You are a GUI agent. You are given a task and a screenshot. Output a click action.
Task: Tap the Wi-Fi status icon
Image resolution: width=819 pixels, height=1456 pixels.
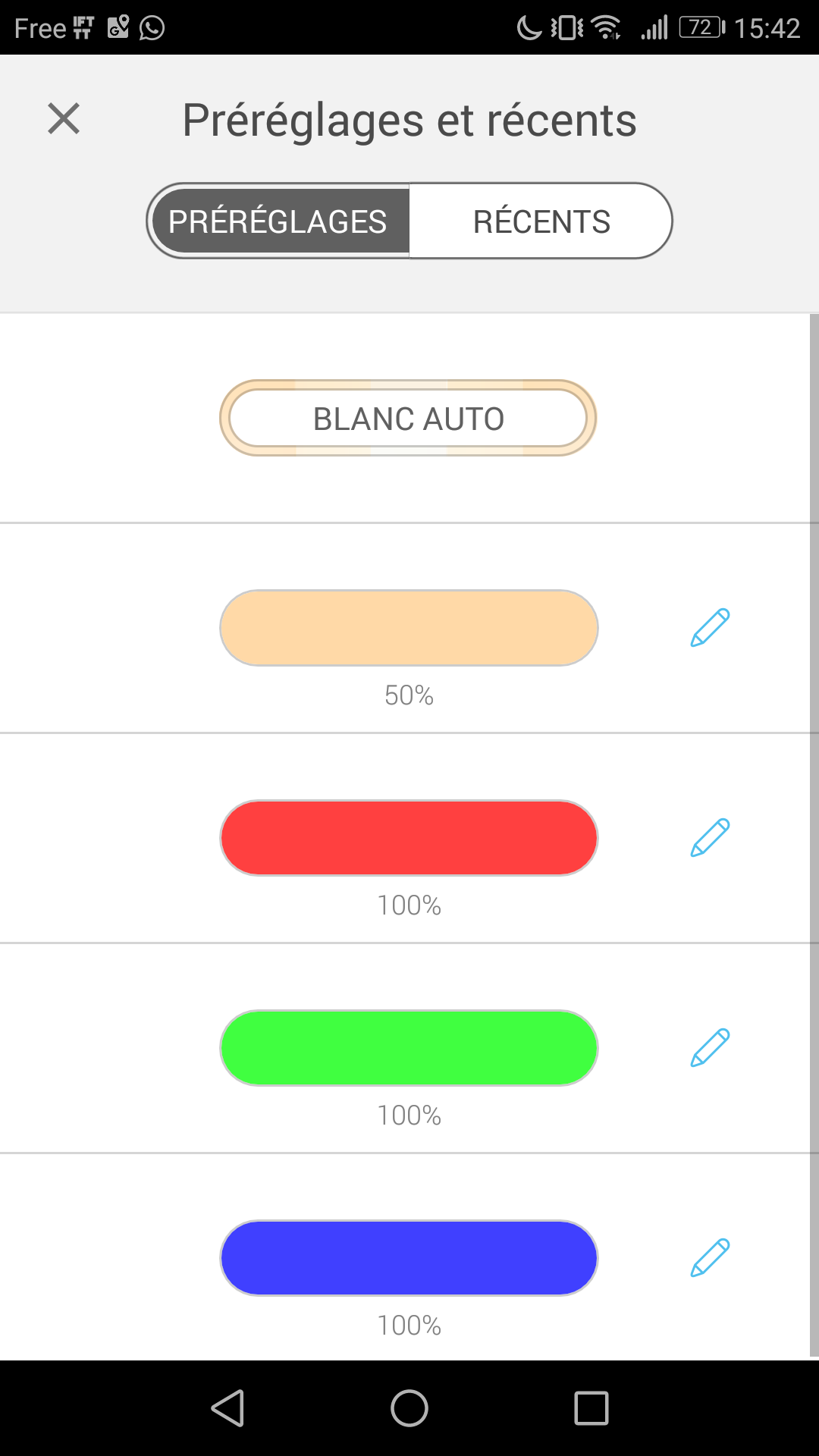[606, 28]
